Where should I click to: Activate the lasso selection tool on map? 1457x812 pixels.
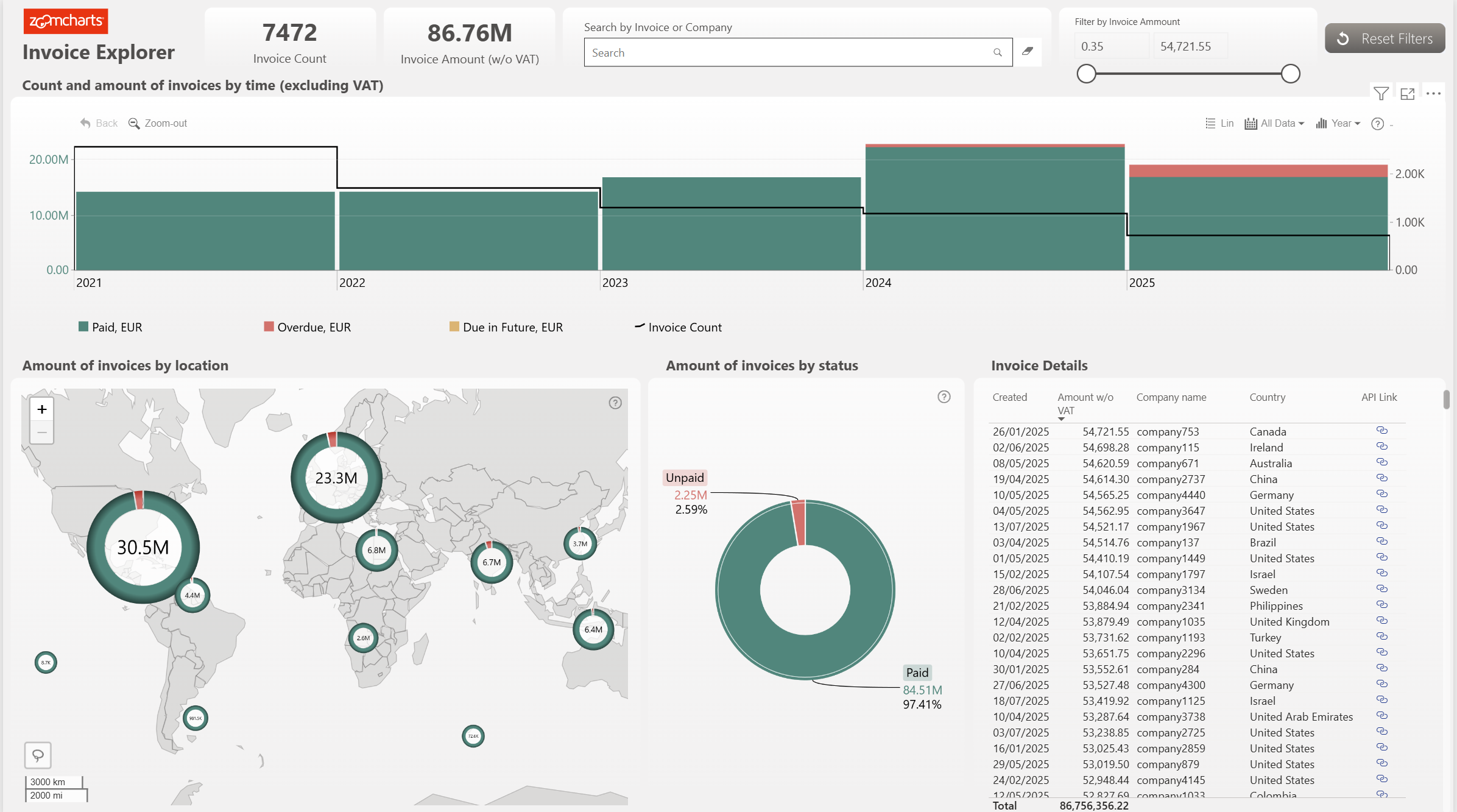pos(38,755)
